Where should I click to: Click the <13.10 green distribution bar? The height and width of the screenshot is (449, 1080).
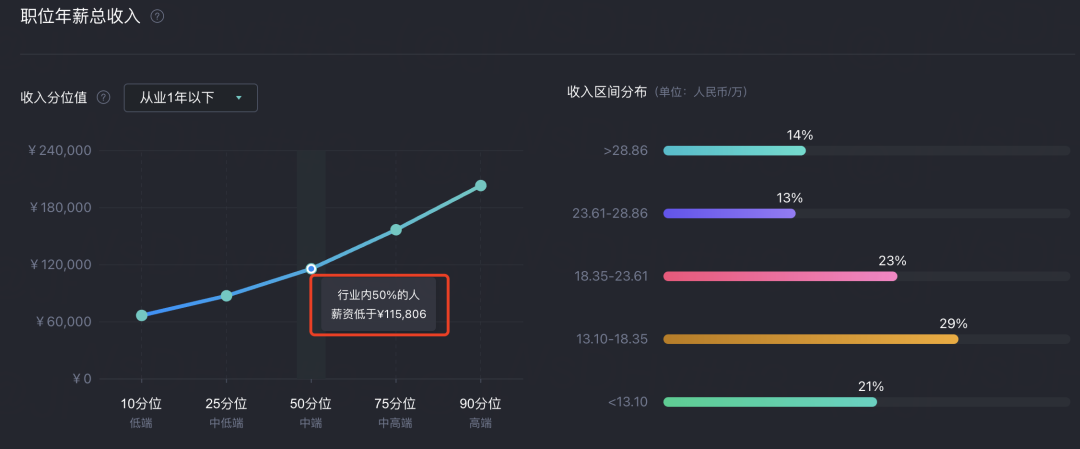[770, 401]
